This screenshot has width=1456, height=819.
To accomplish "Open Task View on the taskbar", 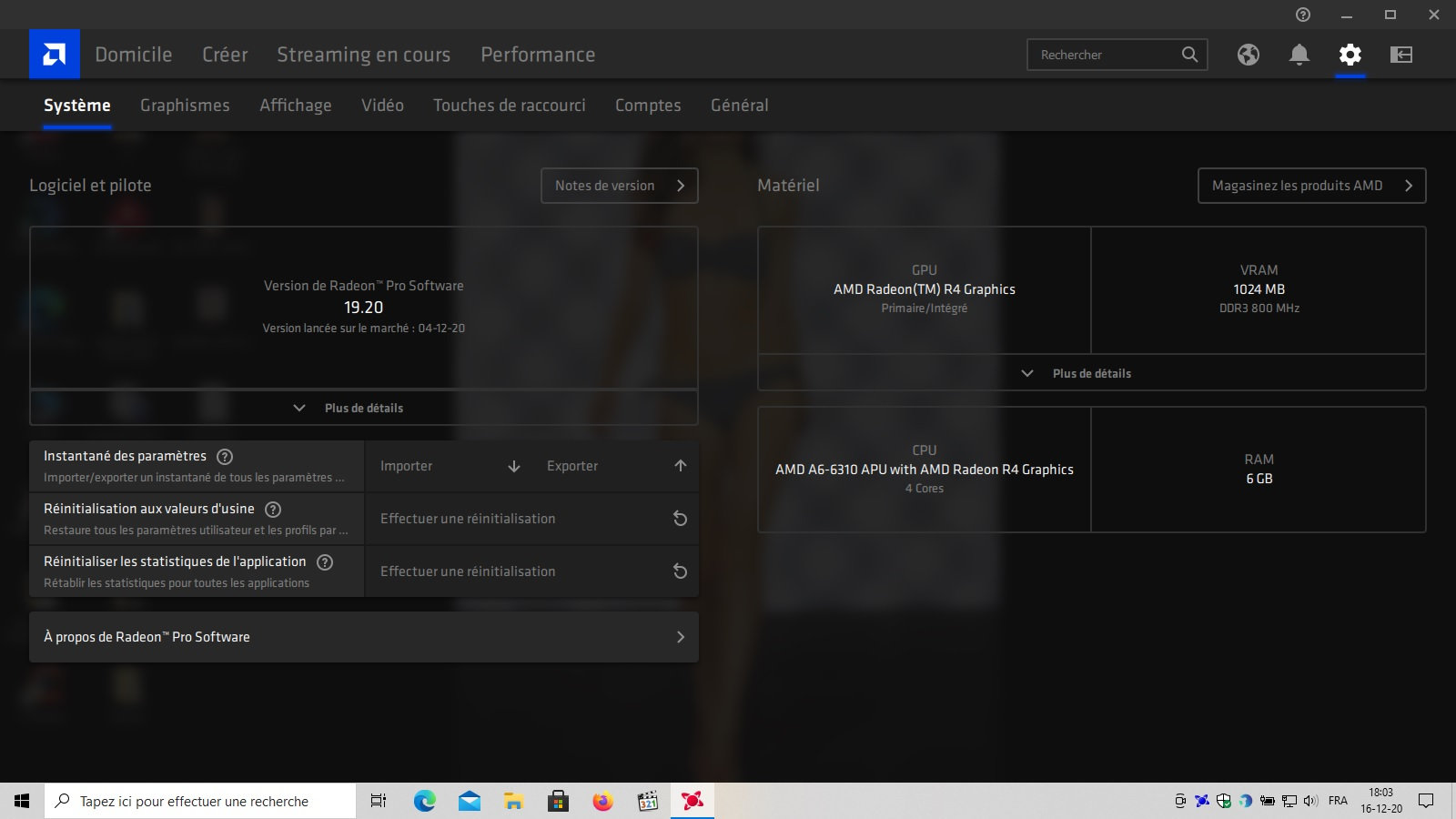I will (379, 801).
